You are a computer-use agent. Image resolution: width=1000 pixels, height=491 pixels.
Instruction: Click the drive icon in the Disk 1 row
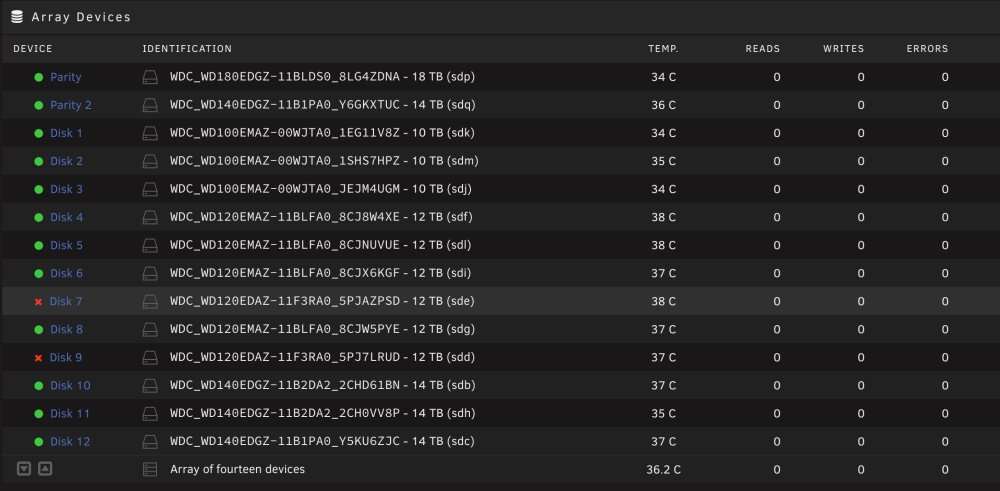(150, 133)
